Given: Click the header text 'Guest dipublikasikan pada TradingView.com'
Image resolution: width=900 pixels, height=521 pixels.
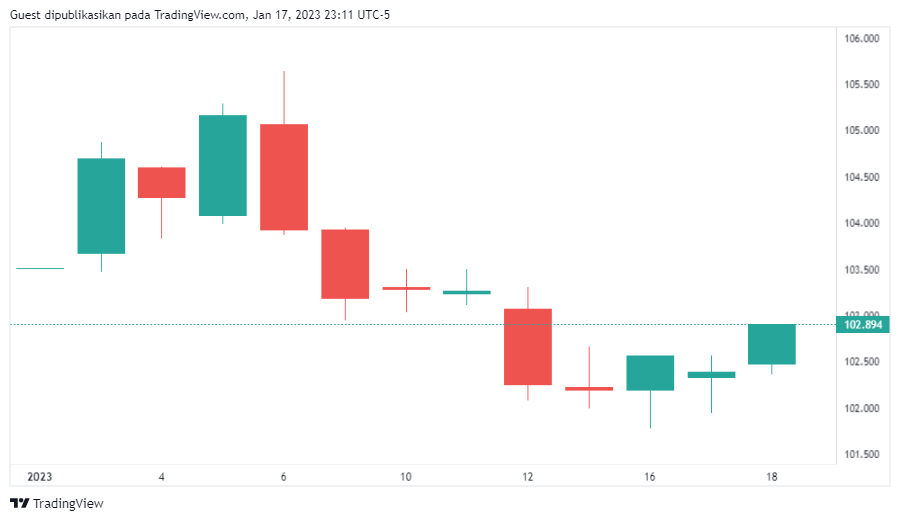Looking at the screenshot, I should (127, 14).
